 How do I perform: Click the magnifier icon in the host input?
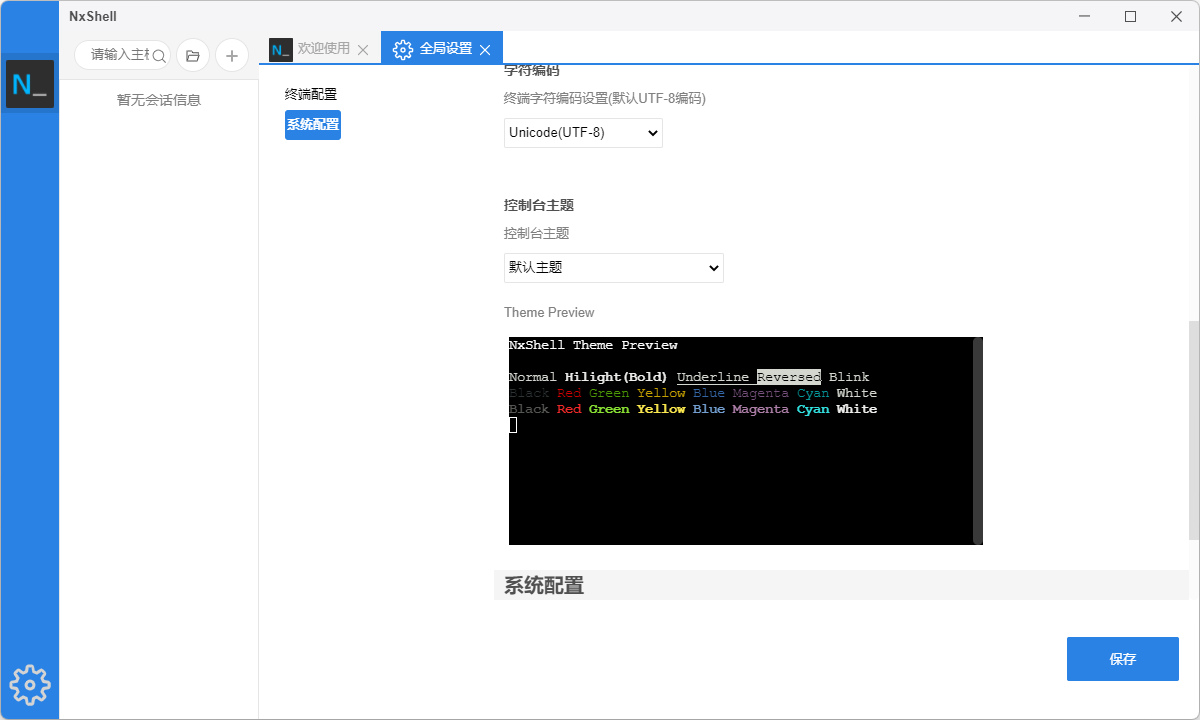pyautogui.click(x=157, y=56)
